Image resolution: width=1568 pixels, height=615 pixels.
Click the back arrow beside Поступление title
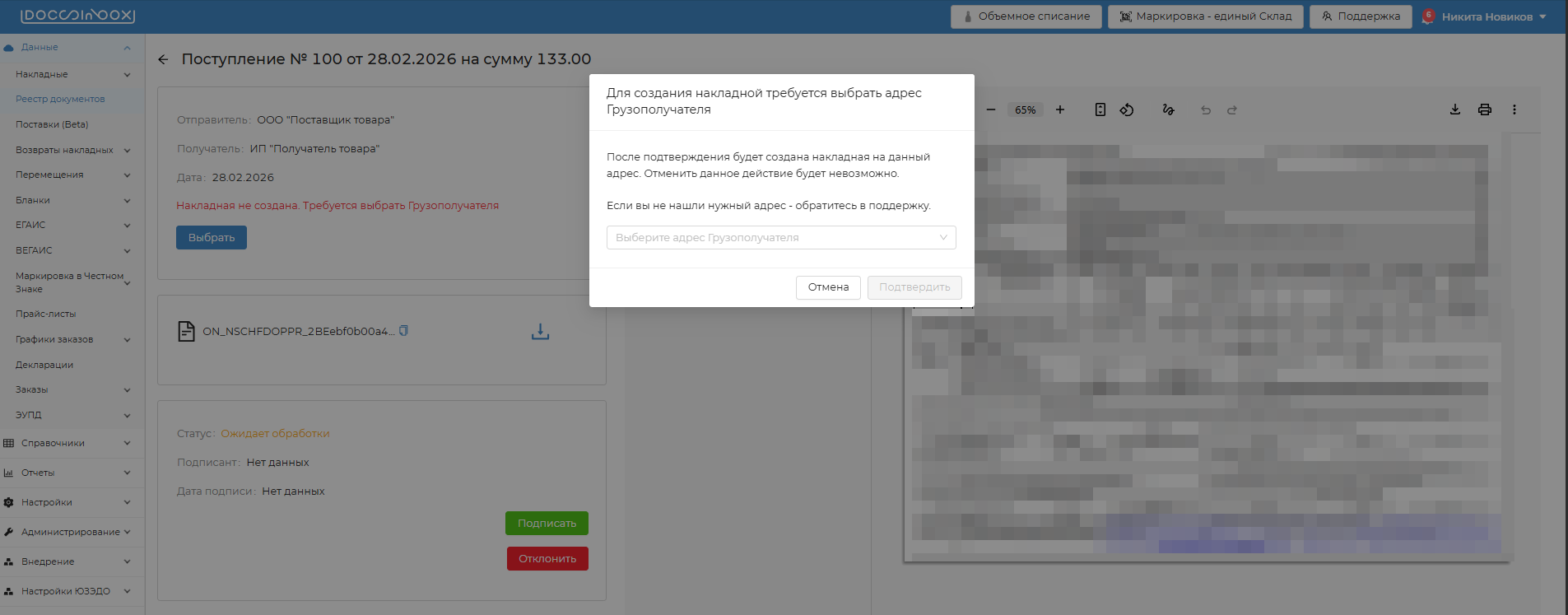pos(163,59)
